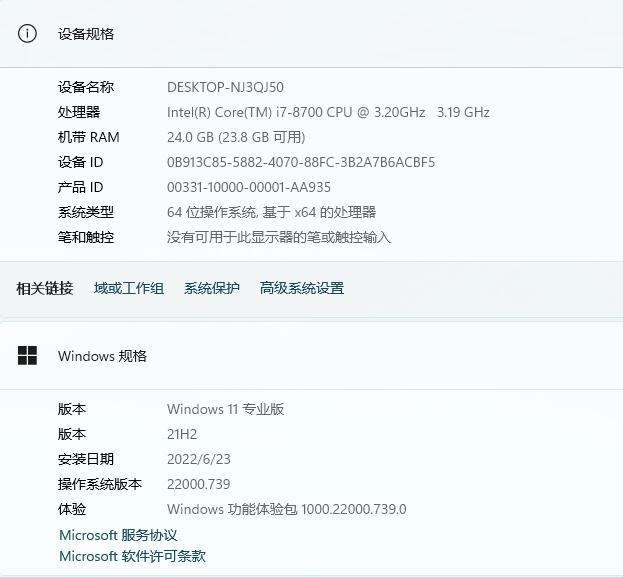Open the Microsoft 软件许可条款 link
Screen dimensions: 623x577
click(x=132, y=556)
